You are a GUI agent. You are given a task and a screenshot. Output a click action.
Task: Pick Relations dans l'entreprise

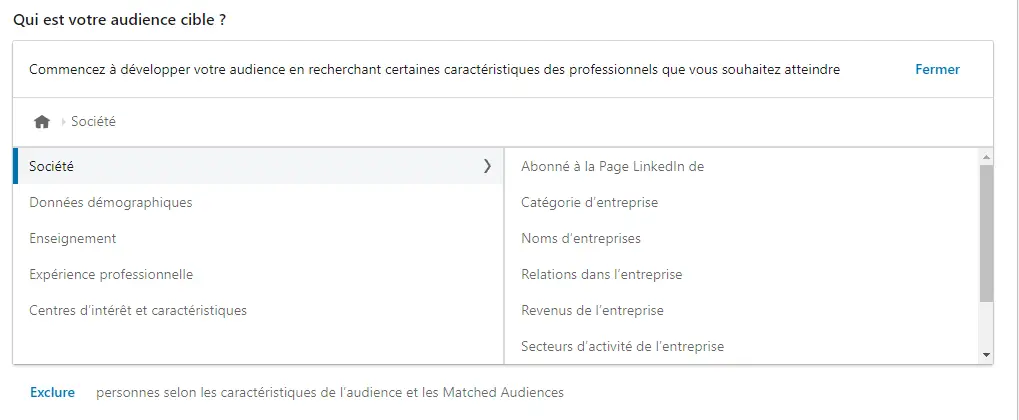742,274
